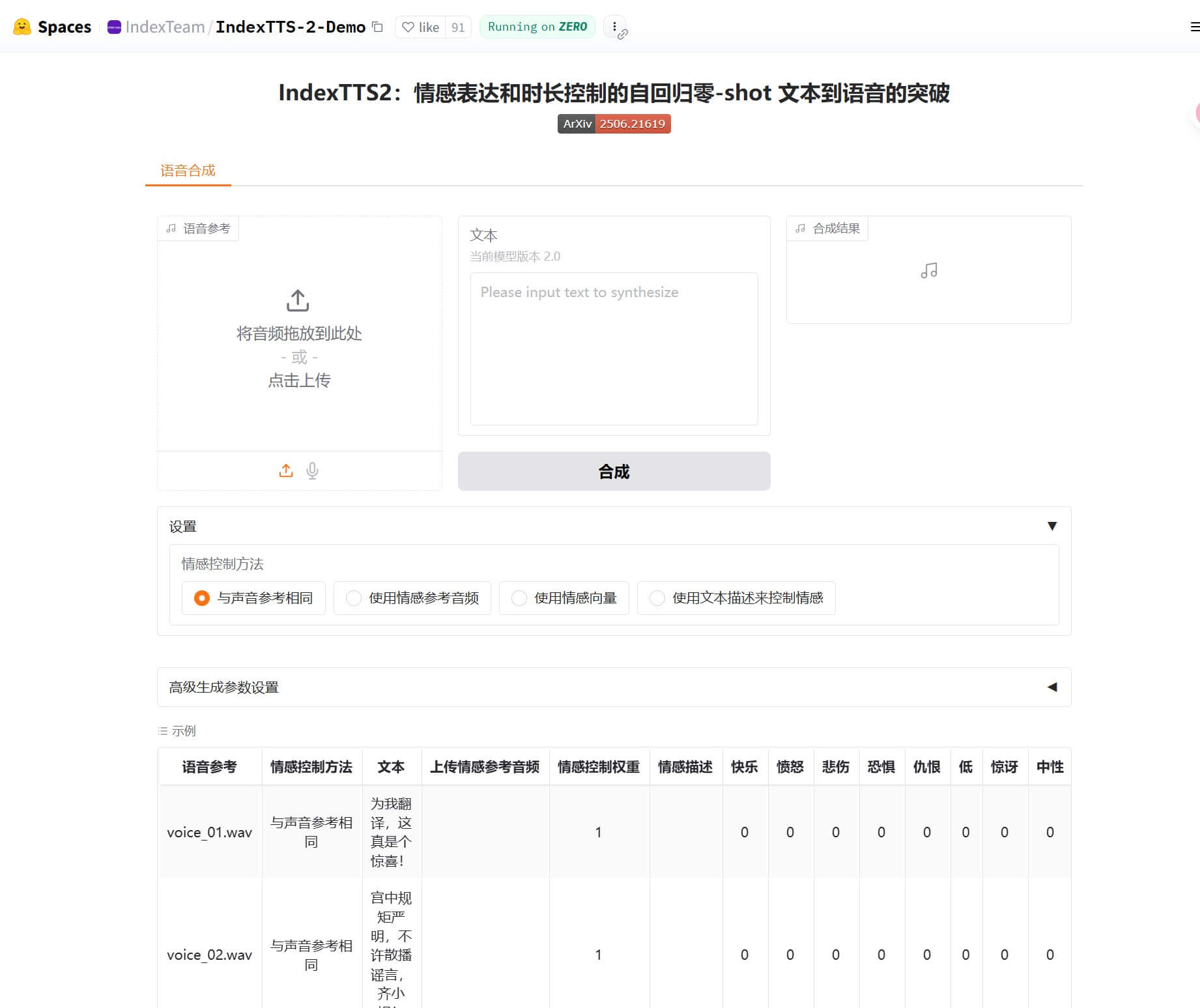Open the ArXiv 2506.21619 badge link
1200x1008 pixels.
click(614, 124)
